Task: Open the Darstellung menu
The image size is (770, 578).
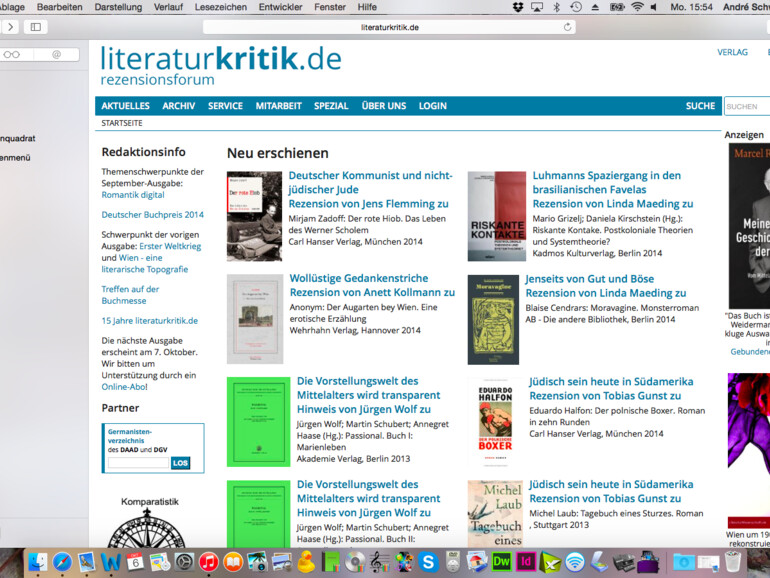Action: 118,7
